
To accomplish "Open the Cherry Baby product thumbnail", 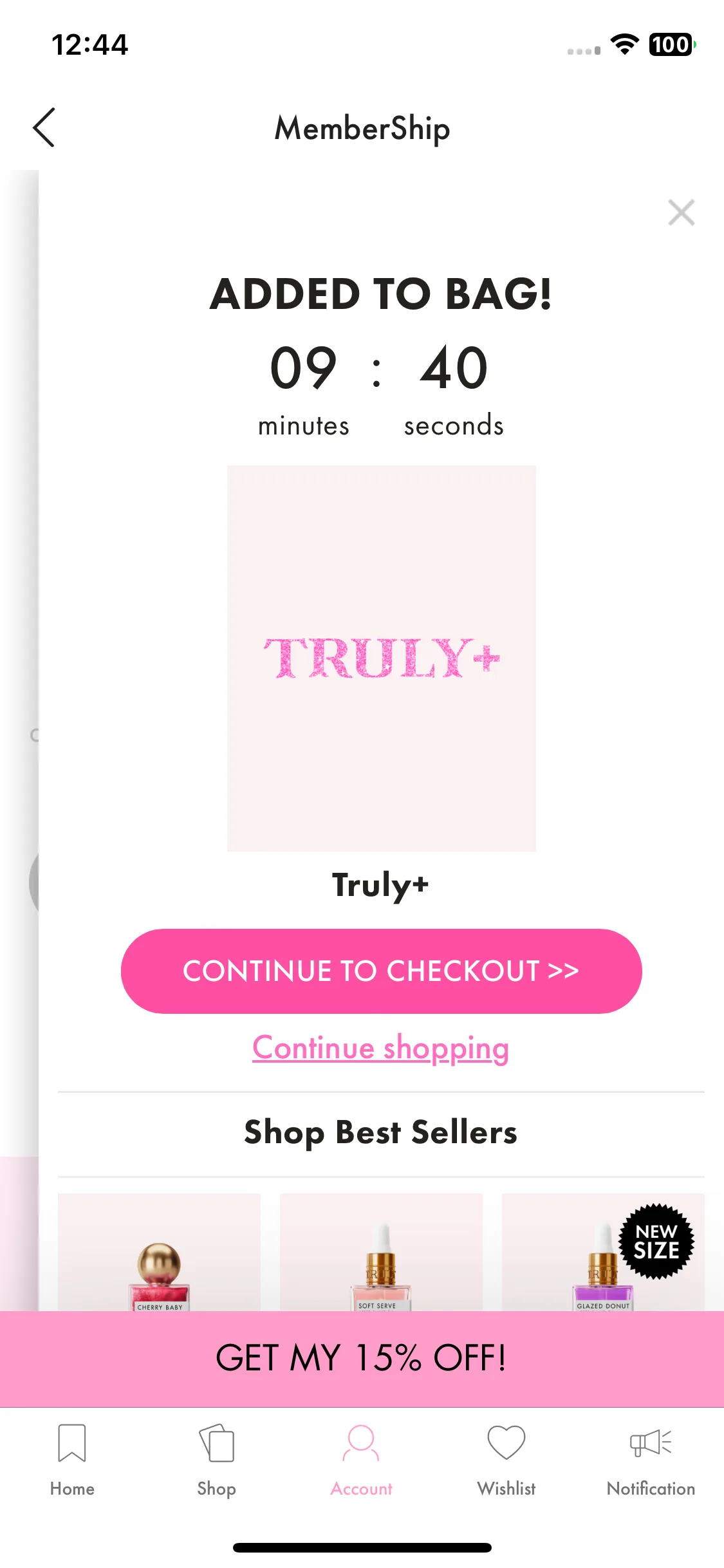I will tap(160, 1252).
